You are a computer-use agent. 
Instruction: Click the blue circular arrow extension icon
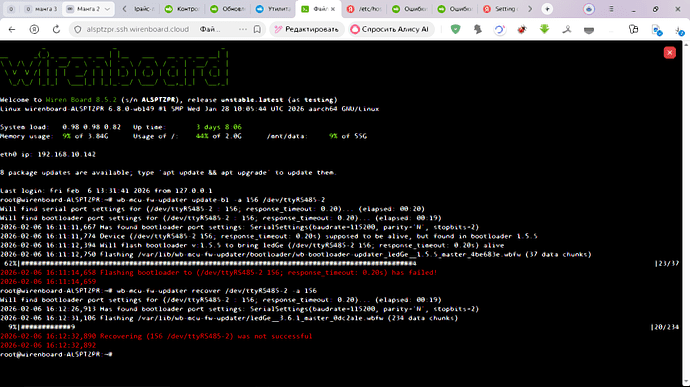coord(499,29)
